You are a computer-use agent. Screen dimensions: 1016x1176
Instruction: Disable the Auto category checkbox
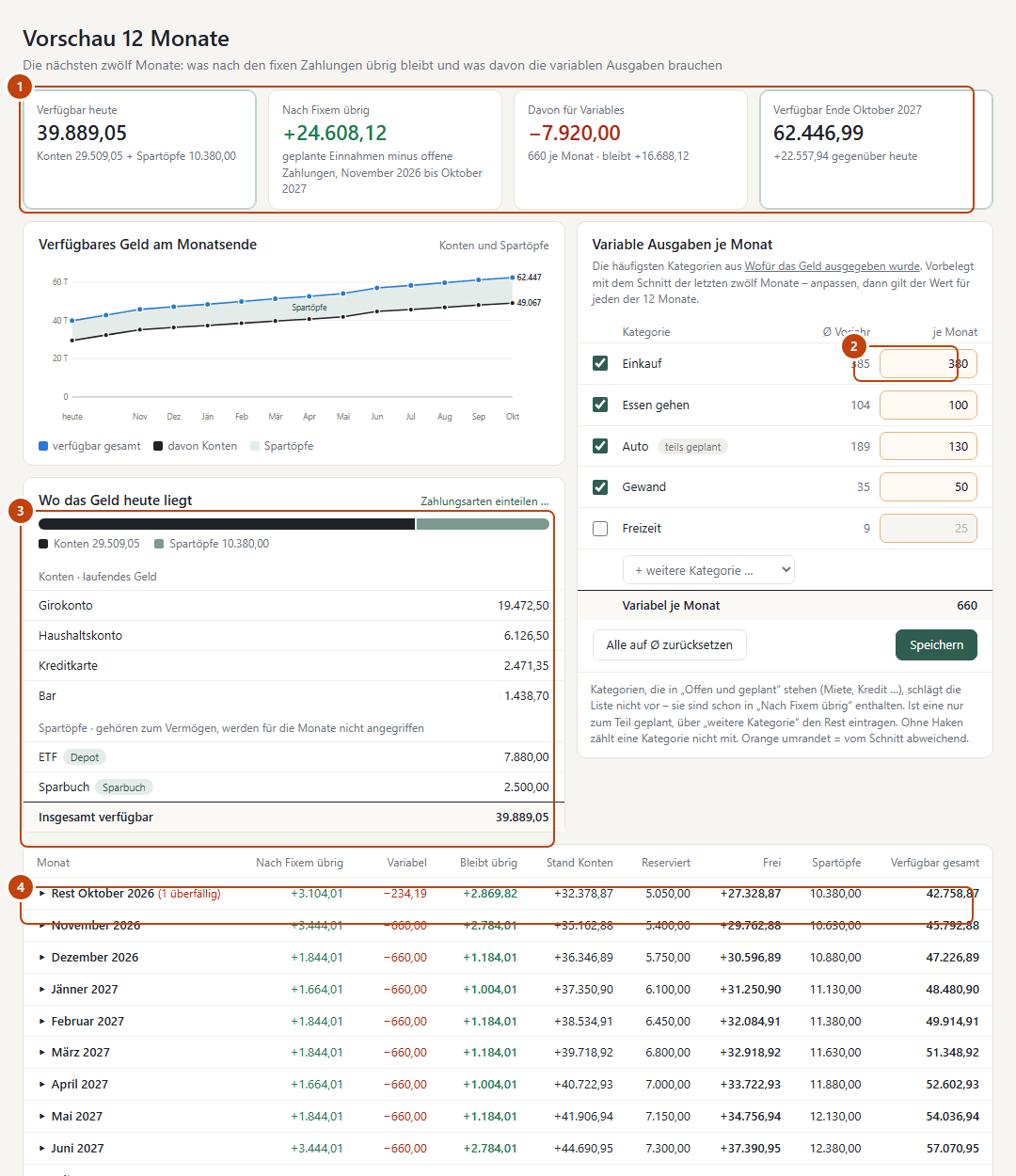(x=600, y=446)
